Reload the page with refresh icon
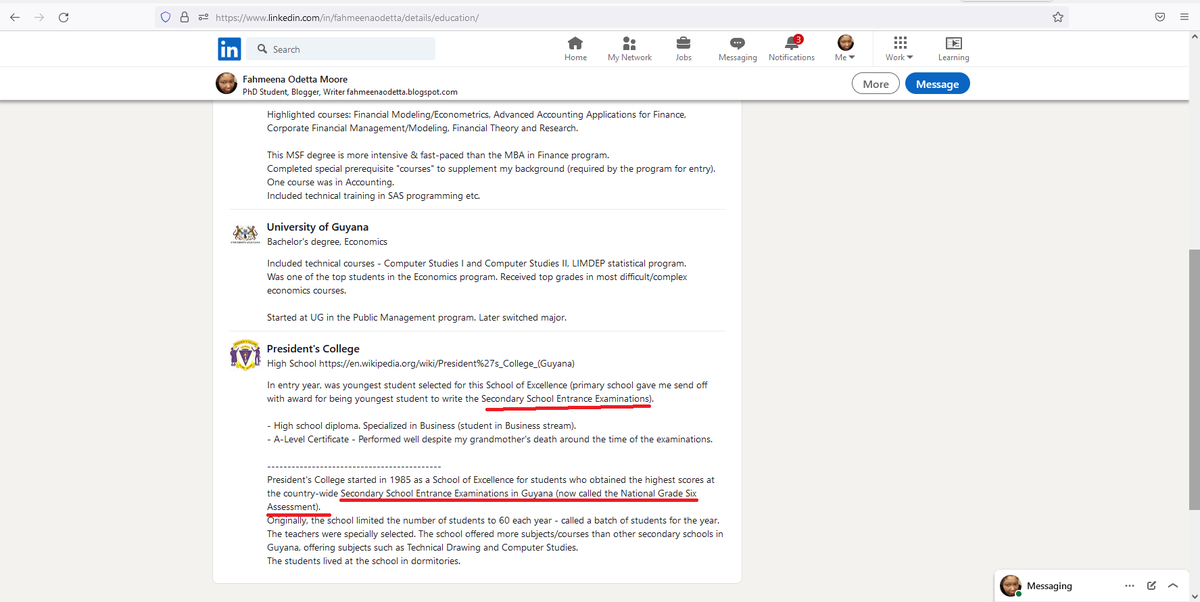Screen dimensions: 1200x602 click(64, 17)
